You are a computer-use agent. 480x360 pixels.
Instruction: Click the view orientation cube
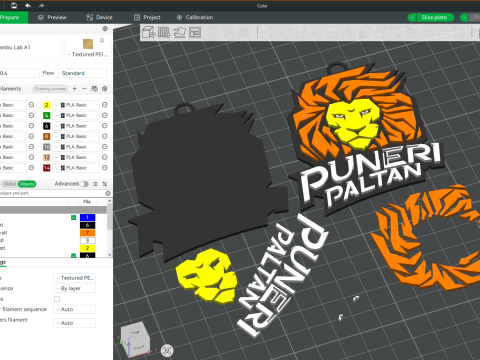(x=135, y=340)
